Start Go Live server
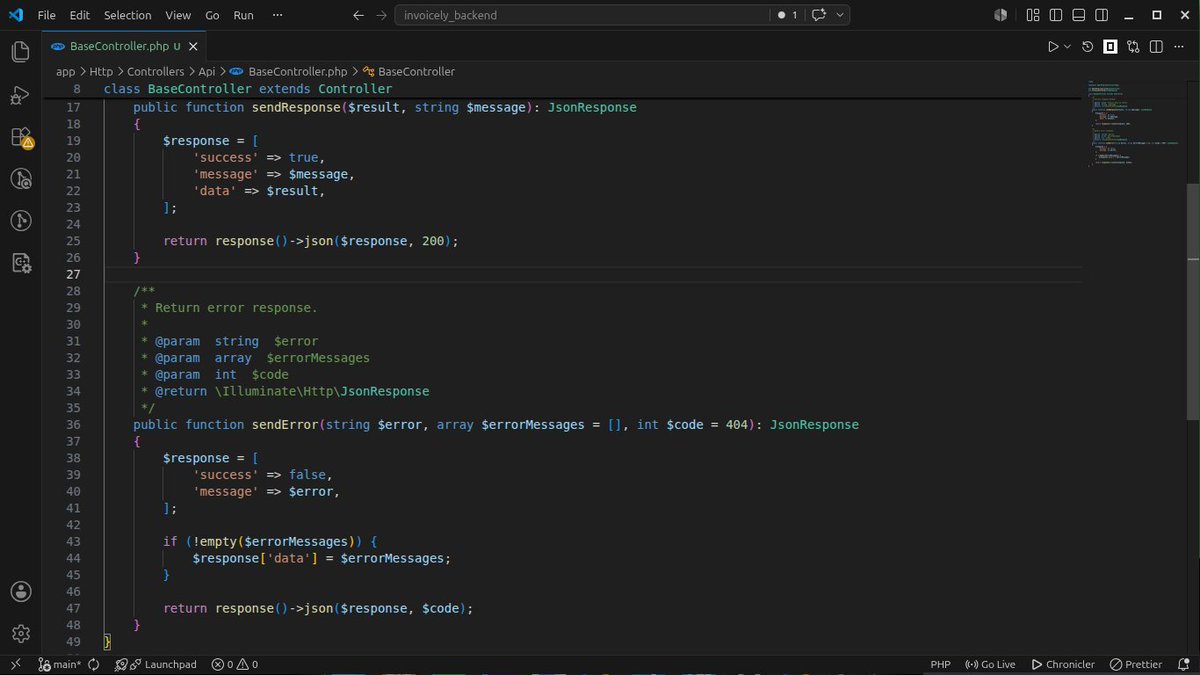The height and width of the screenshot is (675, 1200). 990,664
